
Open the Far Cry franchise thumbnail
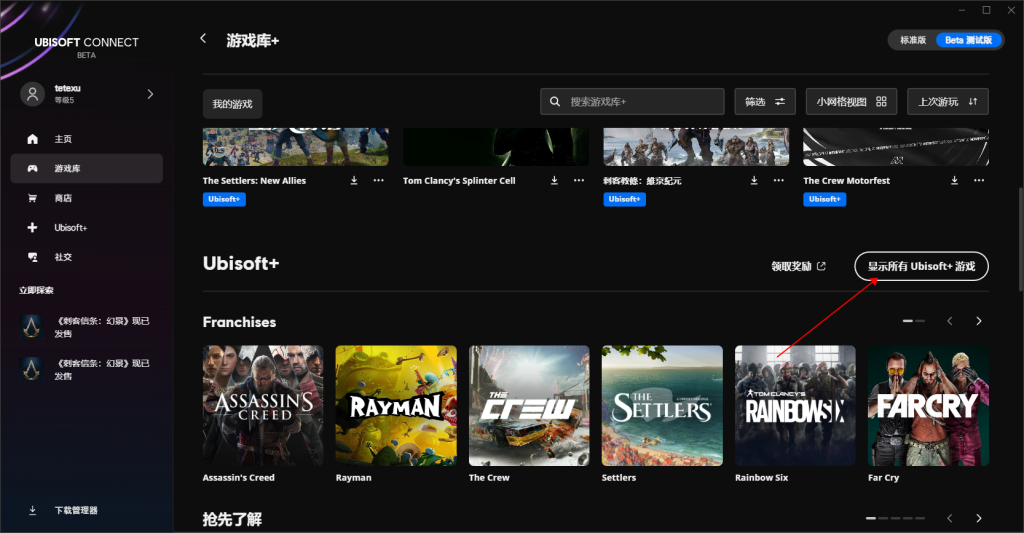[x=928, y=406]
